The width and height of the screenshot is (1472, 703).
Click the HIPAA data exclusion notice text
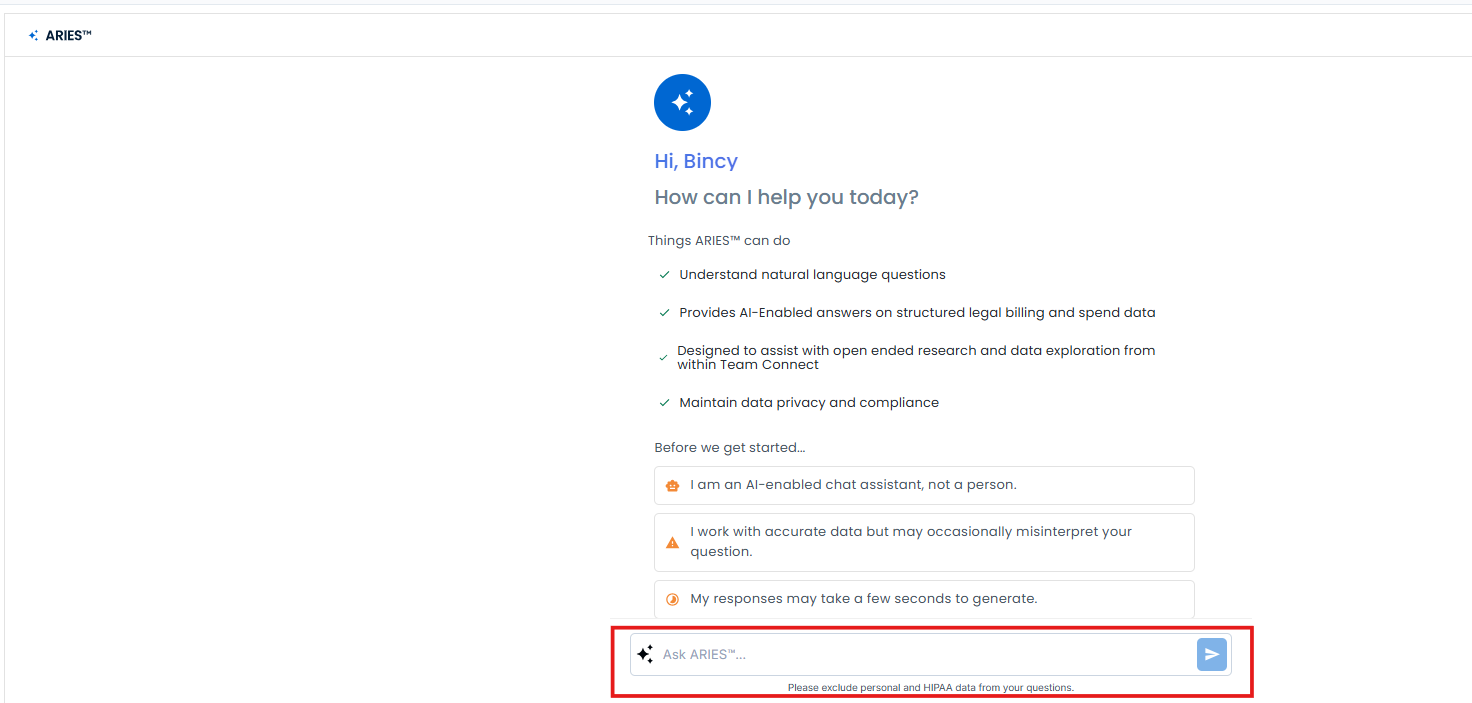[931, 688]
